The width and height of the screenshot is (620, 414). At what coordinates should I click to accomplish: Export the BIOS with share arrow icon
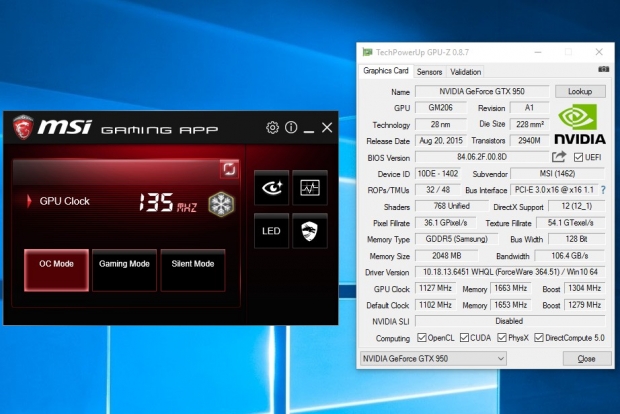tap(559, 157)
